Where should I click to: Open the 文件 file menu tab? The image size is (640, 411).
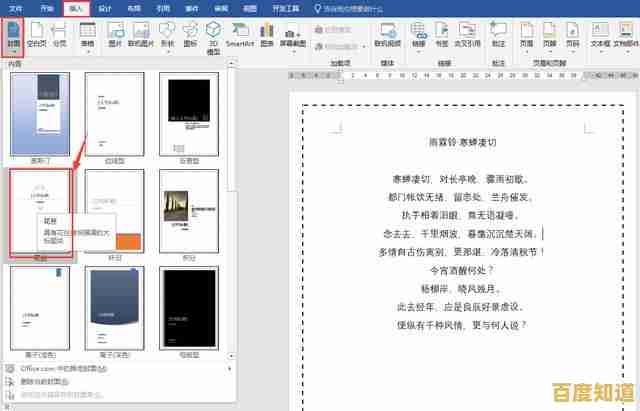tap(17, 7)
